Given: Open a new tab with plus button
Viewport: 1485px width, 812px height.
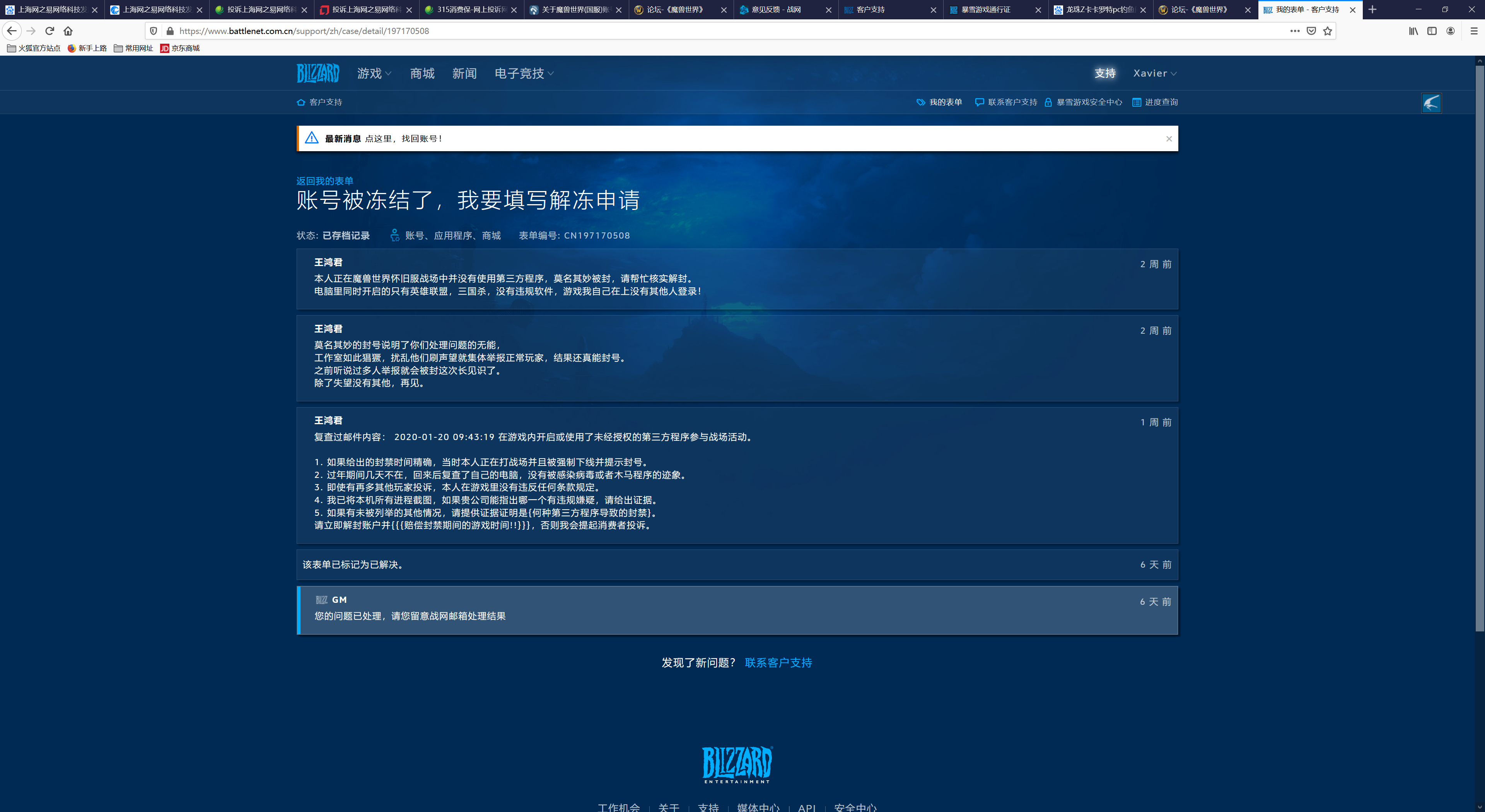Looking at the screenshot, I should click(x=1372, y=9).
